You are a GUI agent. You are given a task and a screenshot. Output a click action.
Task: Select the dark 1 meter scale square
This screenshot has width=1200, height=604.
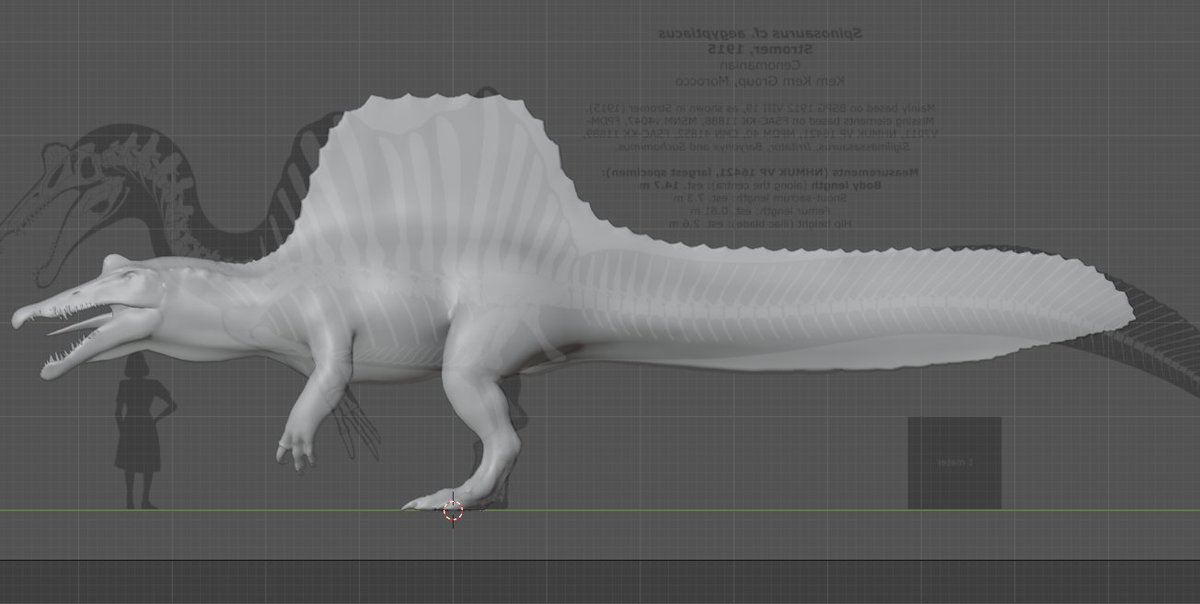[x=954, y=463]
